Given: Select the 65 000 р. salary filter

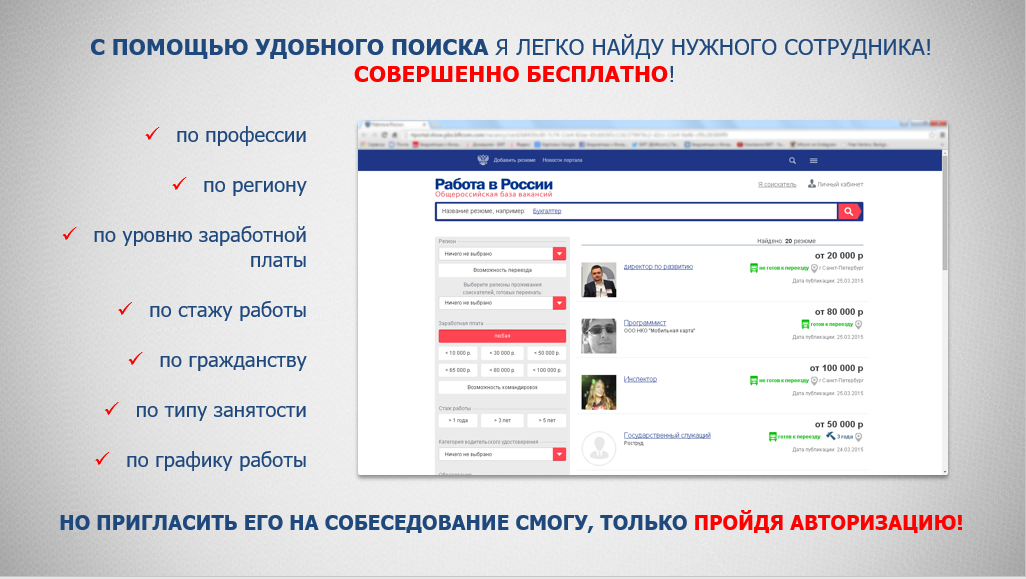Looking at the screenshot, I should (458, 370).
